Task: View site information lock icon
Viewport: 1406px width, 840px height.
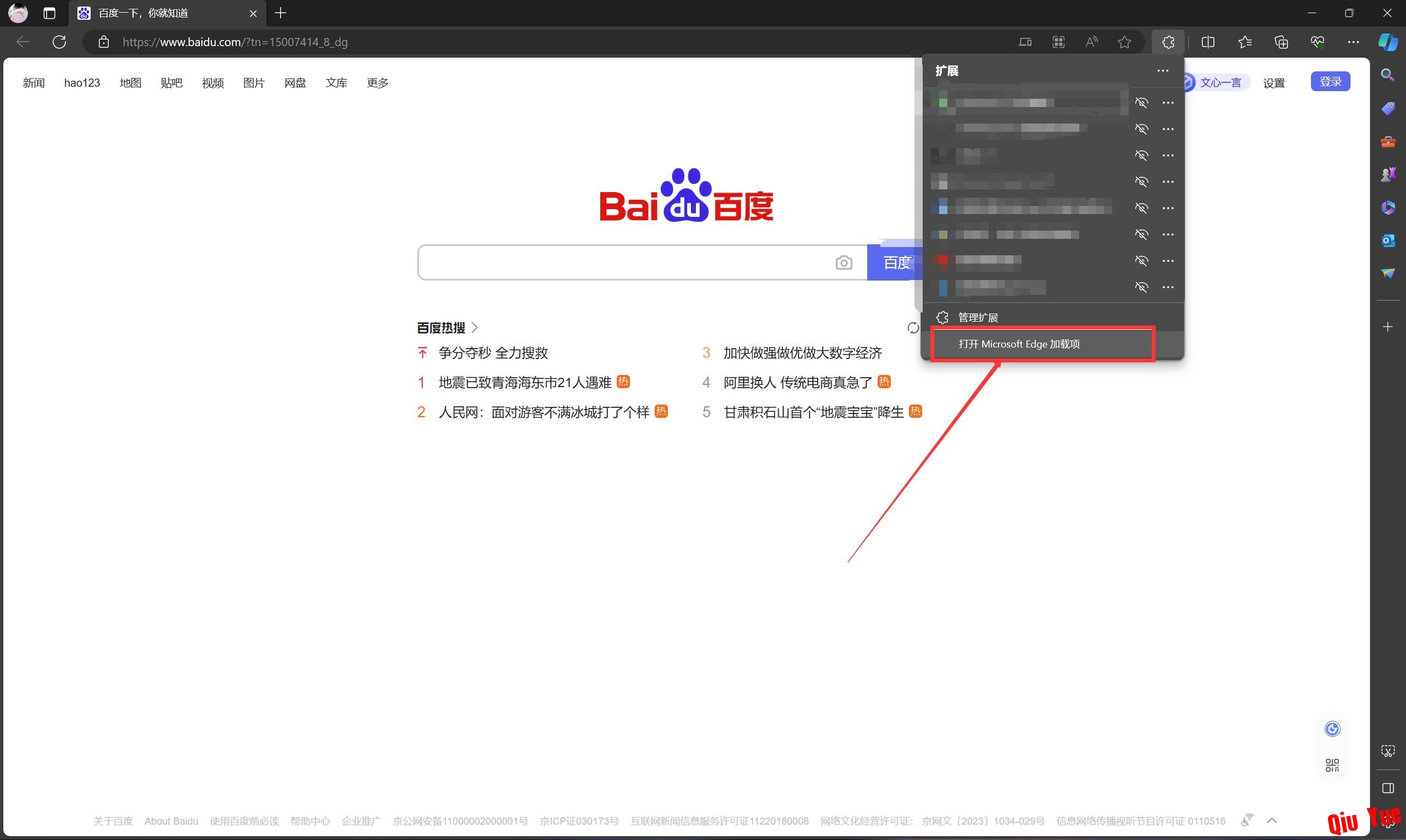Action: [x=104, y=42]
